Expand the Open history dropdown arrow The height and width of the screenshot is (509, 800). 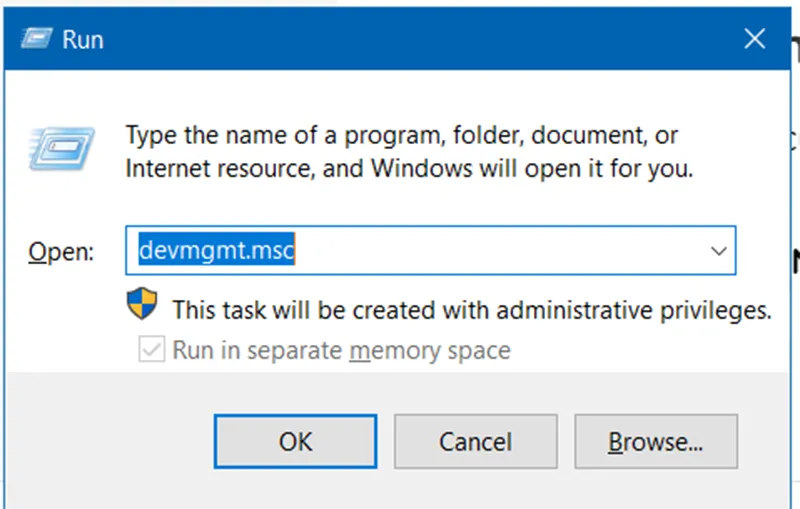(x=719, y=250)
